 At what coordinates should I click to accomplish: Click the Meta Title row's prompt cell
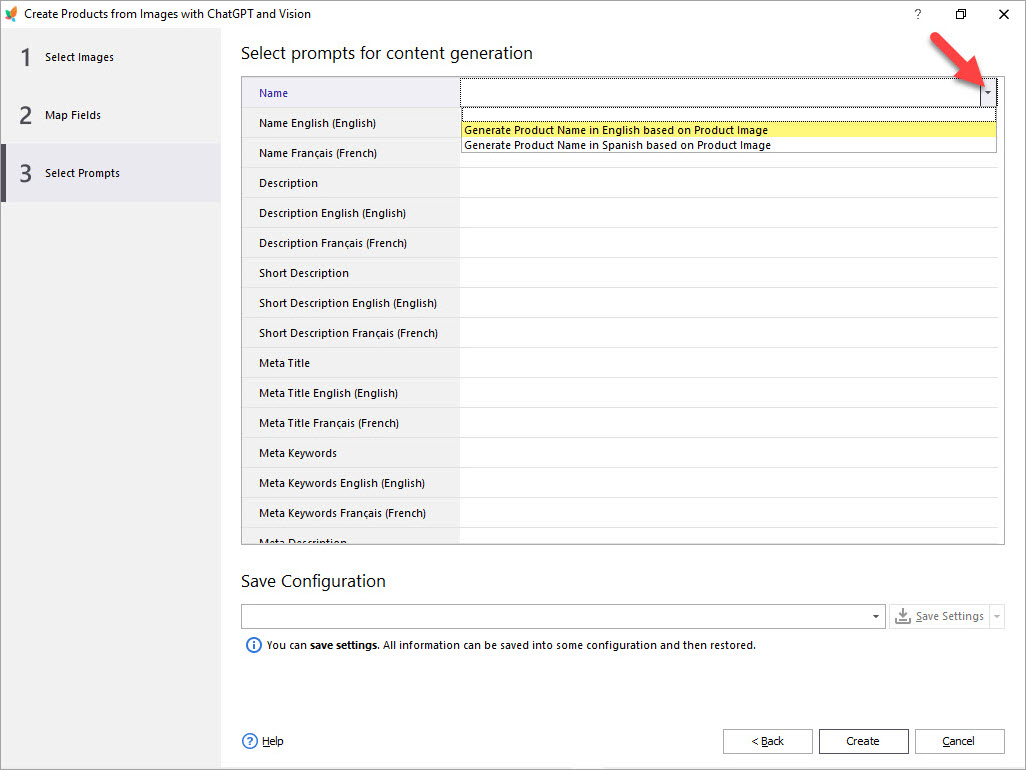click(x=729, y=363)
